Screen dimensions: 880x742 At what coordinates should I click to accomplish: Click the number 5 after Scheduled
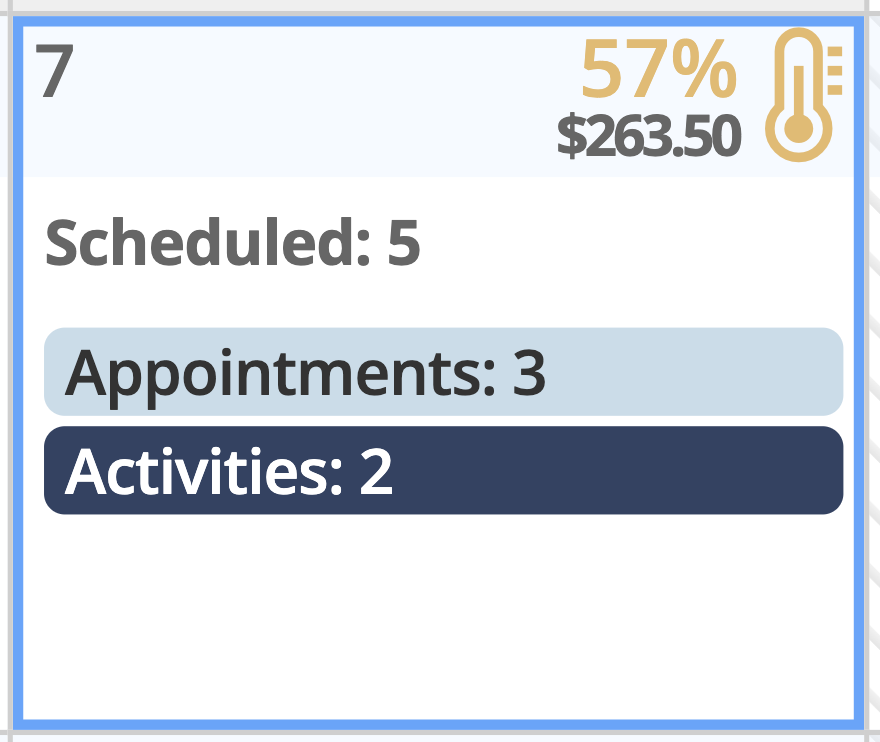[403, 243]
